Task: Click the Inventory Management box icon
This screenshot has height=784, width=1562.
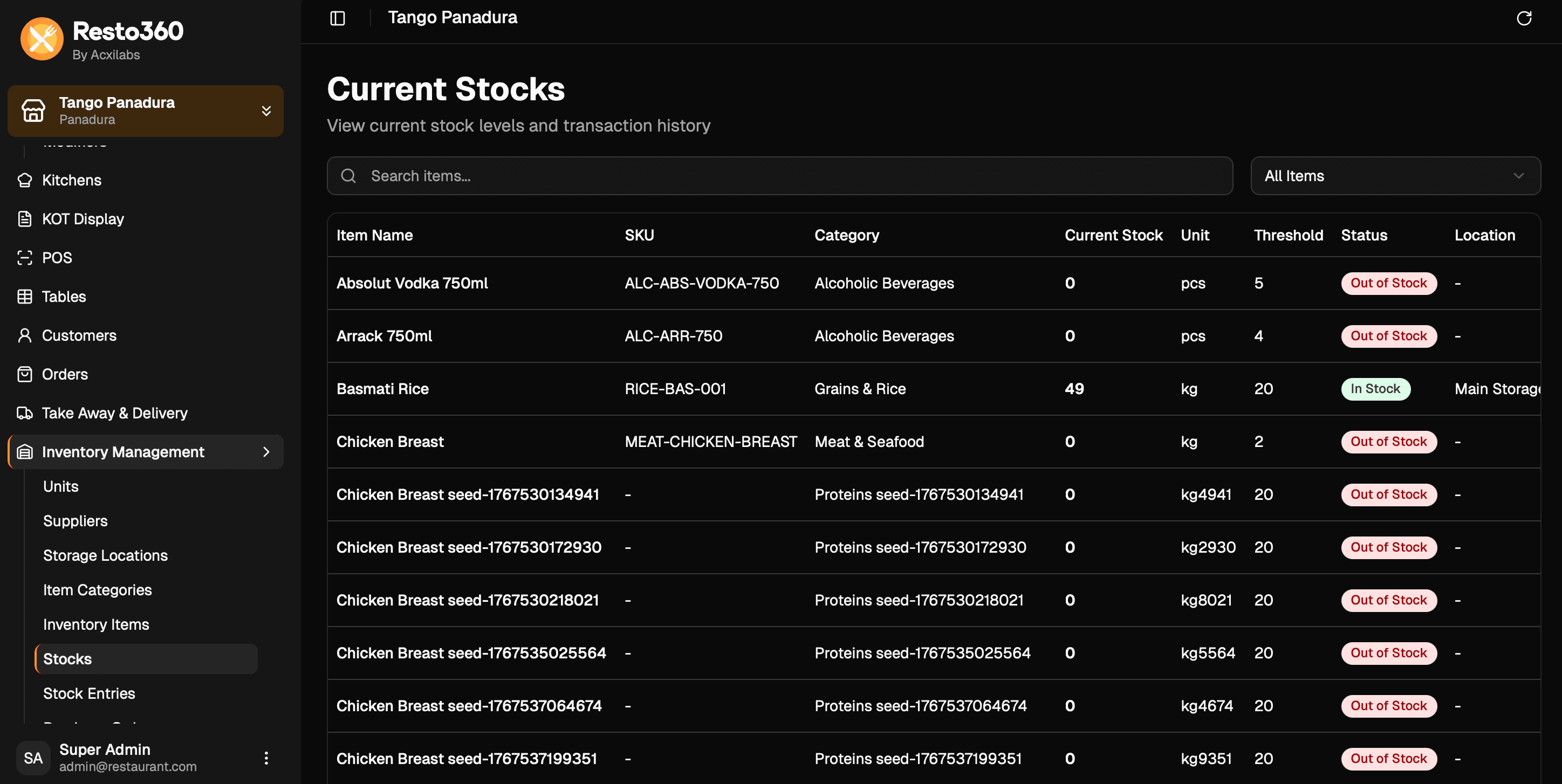Action: coord(24,452)
